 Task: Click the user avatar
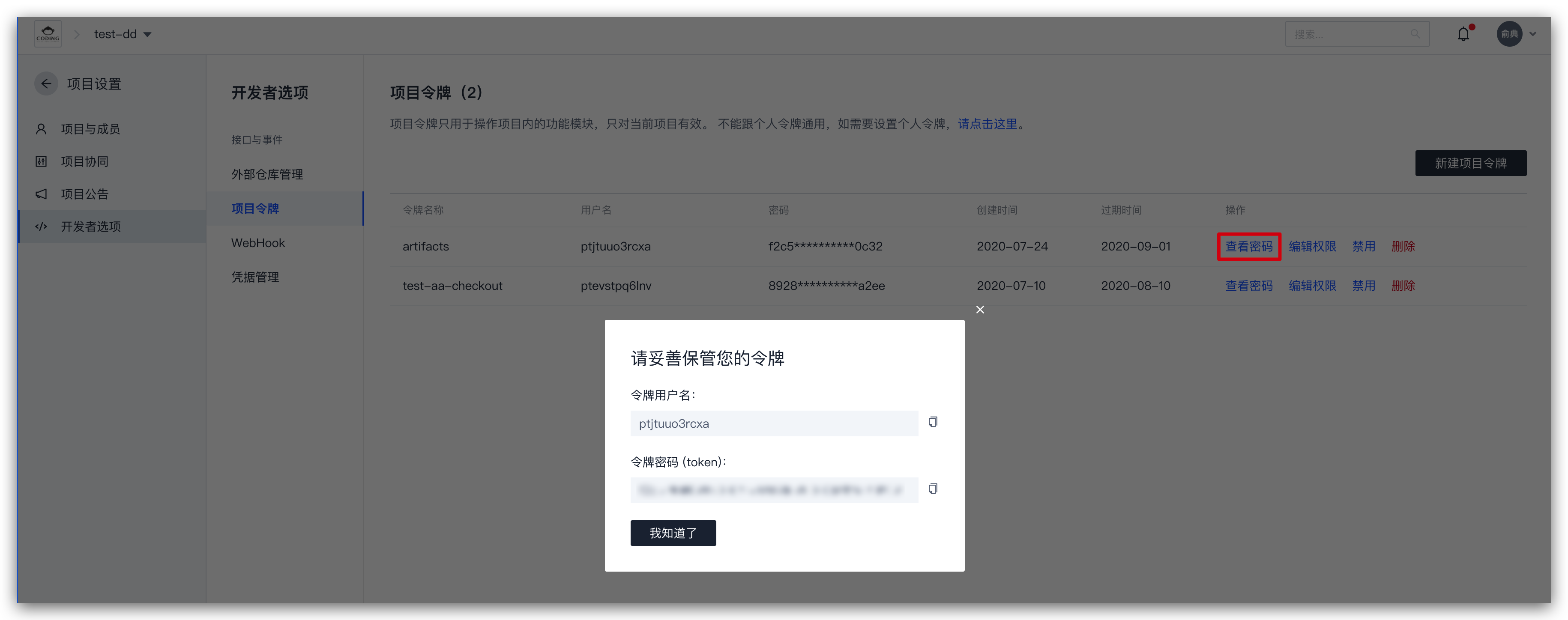(1509, 34)
